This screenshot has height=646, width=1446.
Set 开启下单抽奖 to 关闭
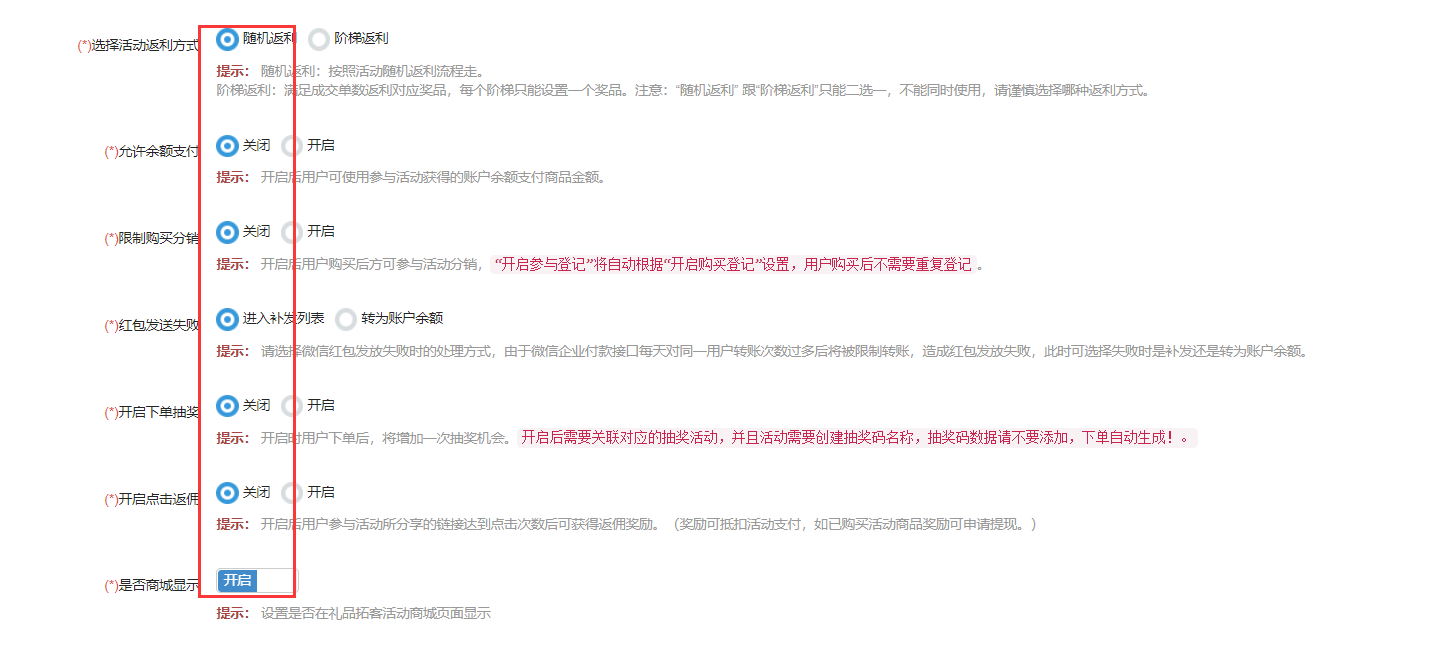pos(228,406)
